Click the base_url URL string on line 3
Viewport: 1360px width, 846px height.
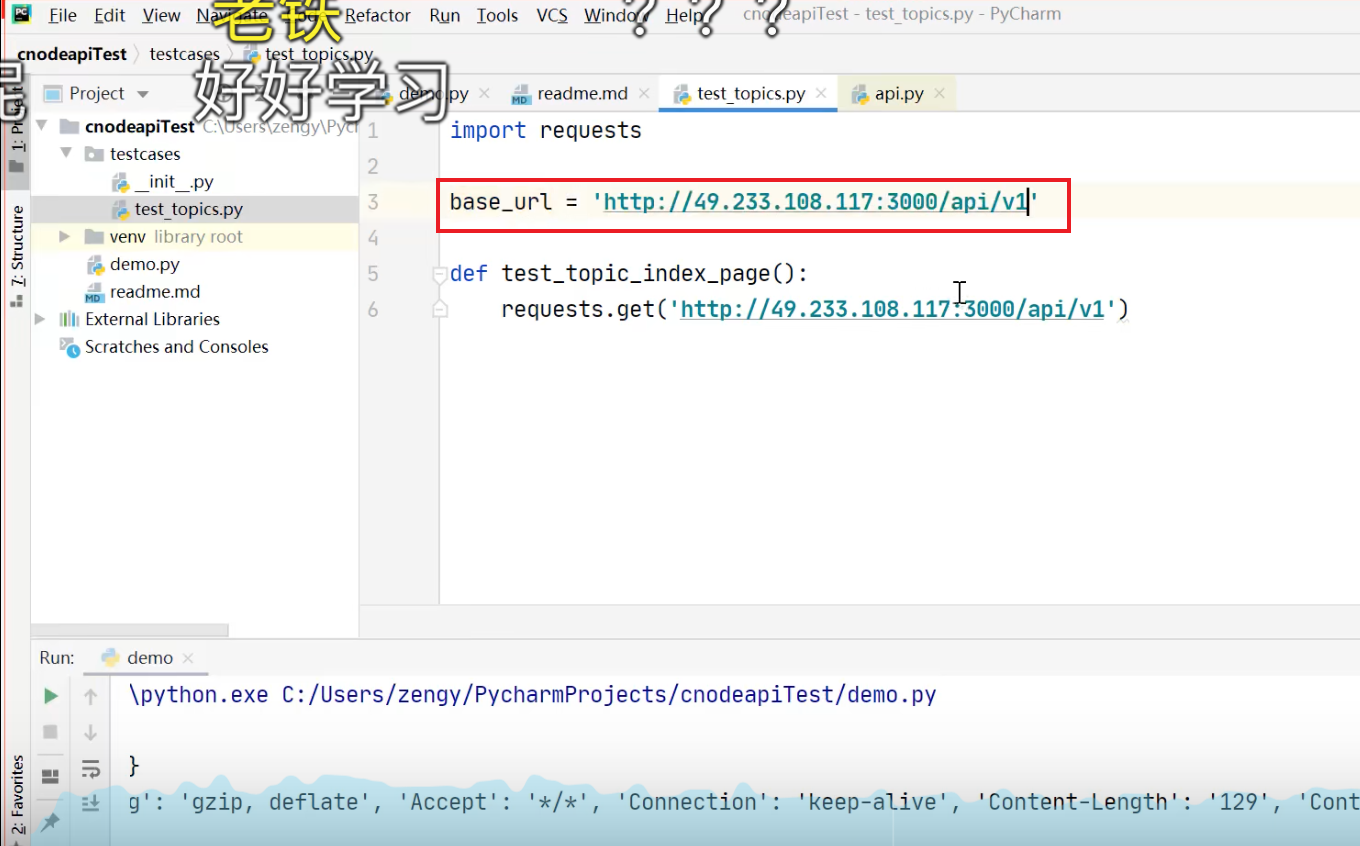pyautogui.click(x=815, y=202)
